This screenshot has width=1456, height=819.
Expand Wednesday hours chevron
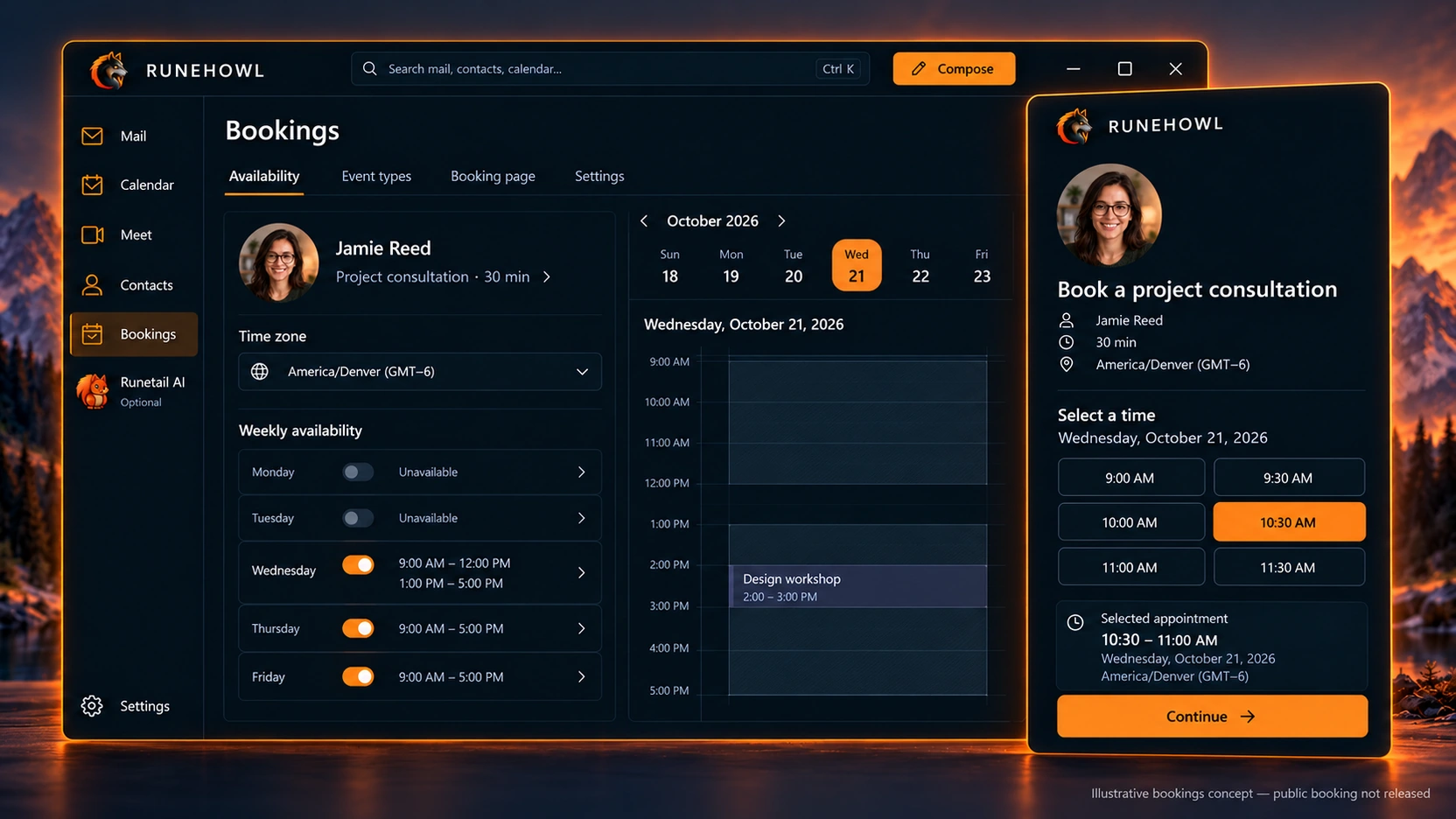click(x=582, y=572)
